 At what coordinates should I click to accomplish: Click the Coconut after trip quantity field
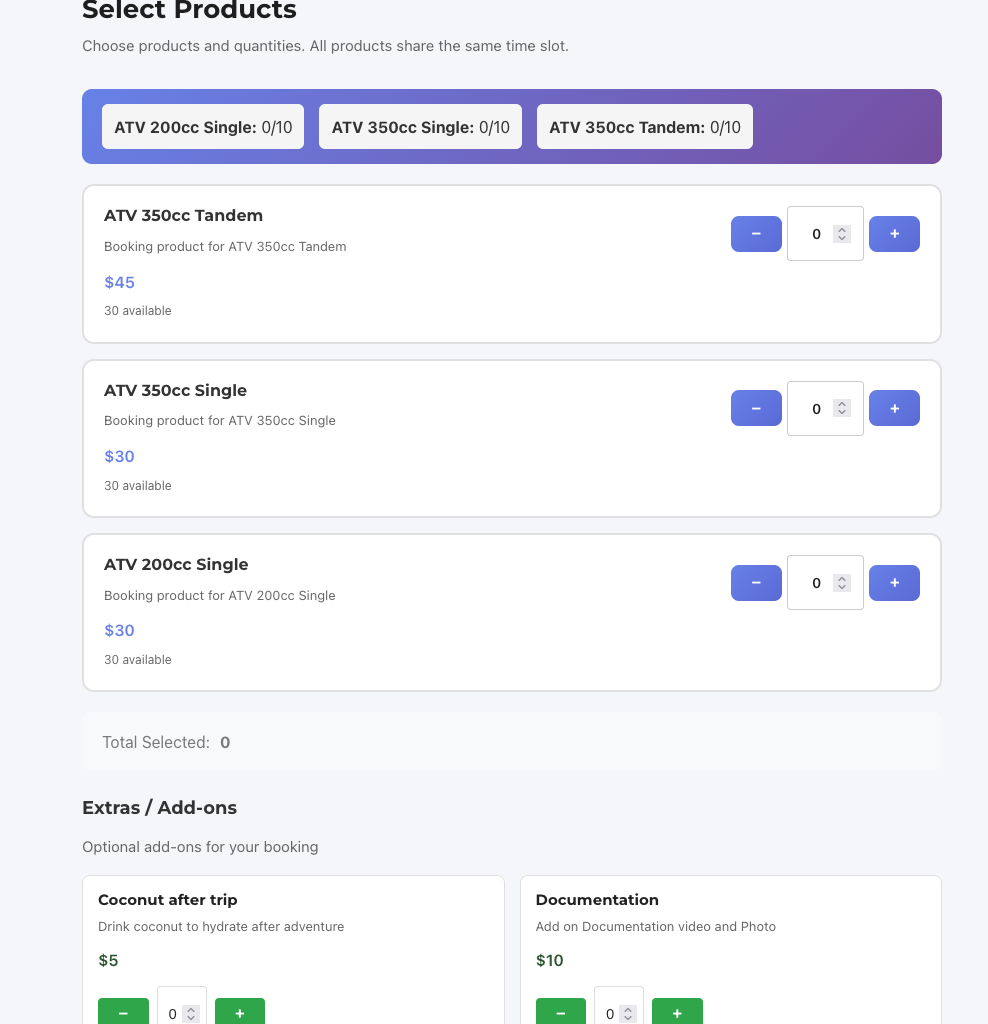coord(173,1013)
